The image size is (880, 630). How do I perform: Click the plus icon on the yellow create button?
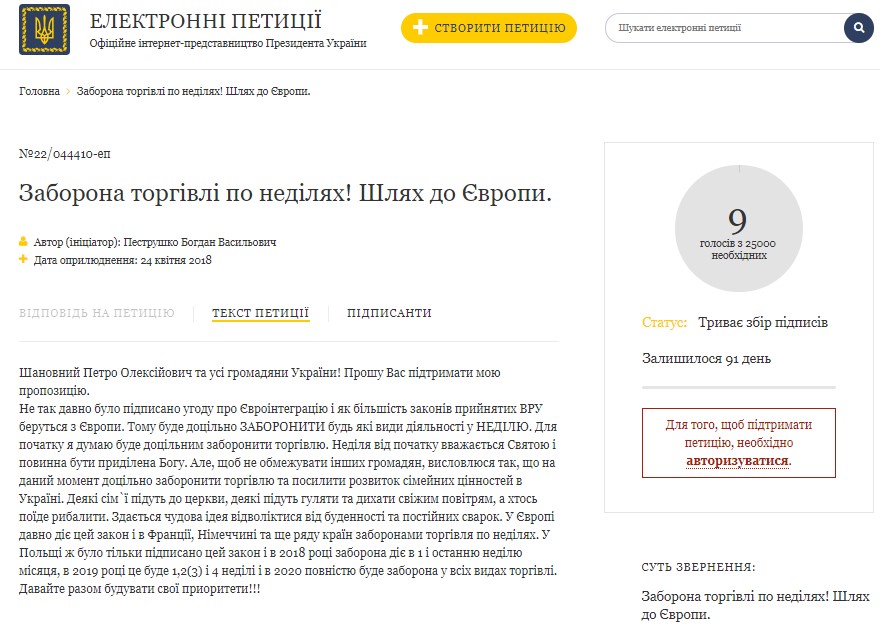click(x=423, y=29)
